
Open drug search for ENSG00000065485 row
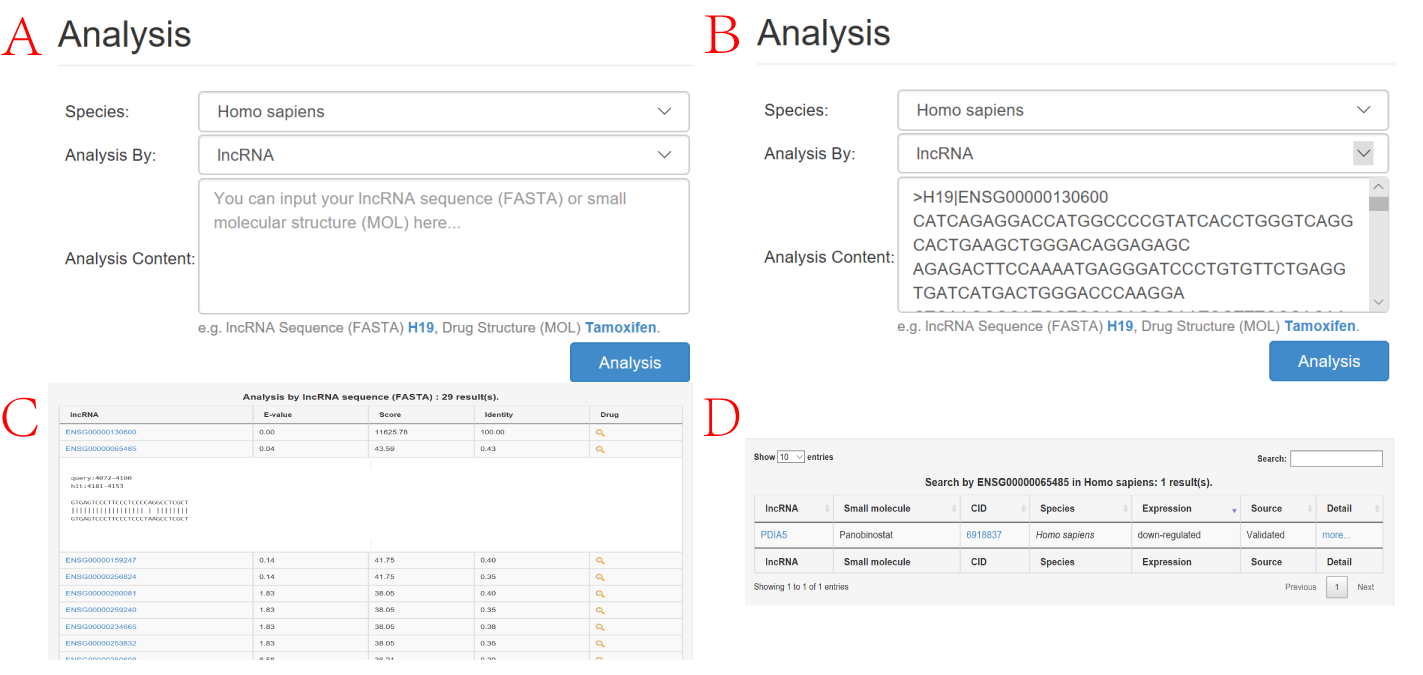tap(600, 449)
